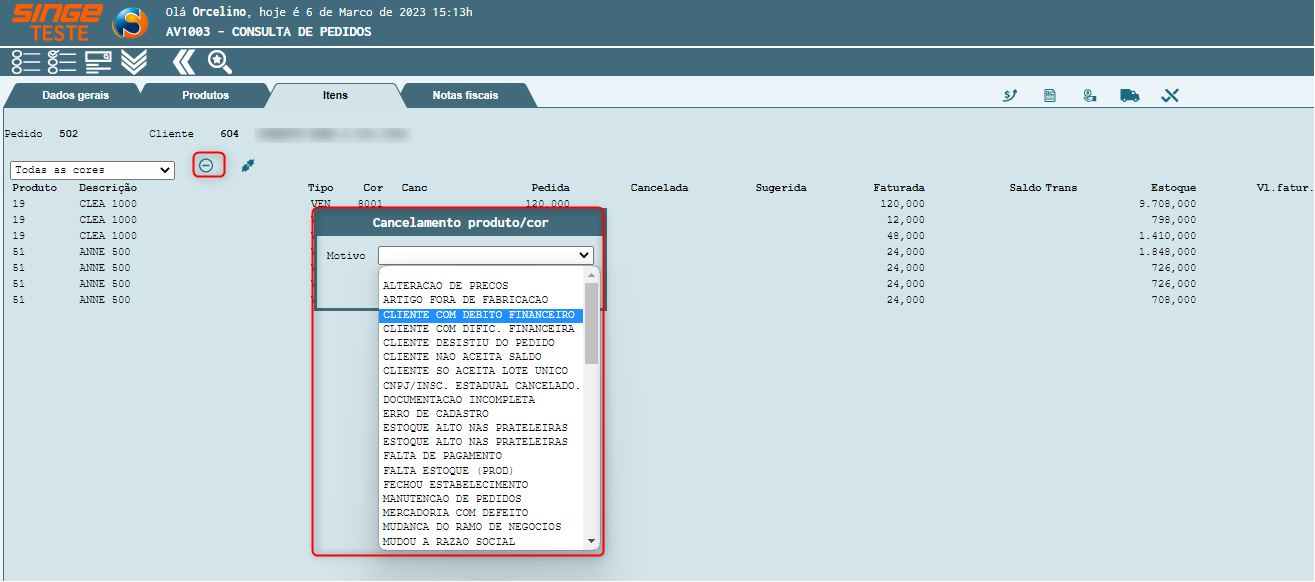Click the Motivo list scrollbar thumb

point(591,323)
